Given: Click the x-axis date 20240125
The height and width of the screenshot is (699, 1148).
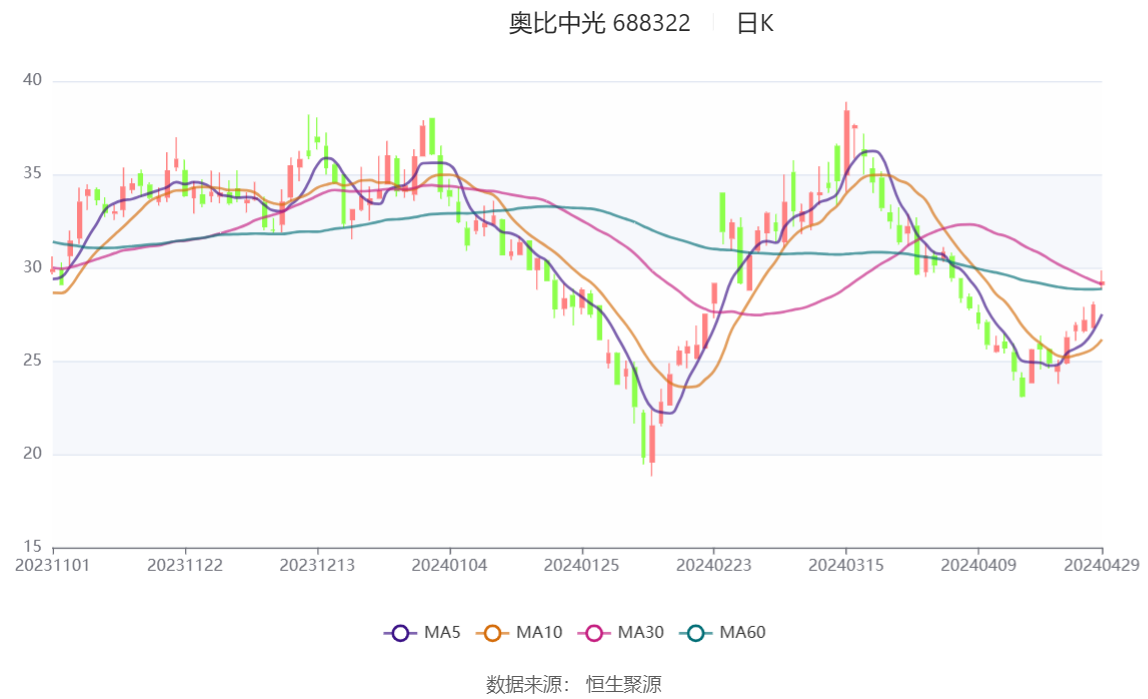Looking at the screenshot, I should (x=581, y=565).
